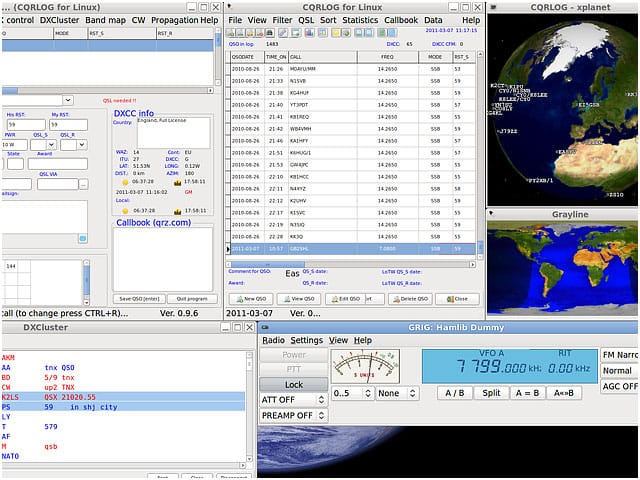The height and width of the screenshot is (480, 640).
Task: Open the Grayline window menu icon
Action: [491, 213]
